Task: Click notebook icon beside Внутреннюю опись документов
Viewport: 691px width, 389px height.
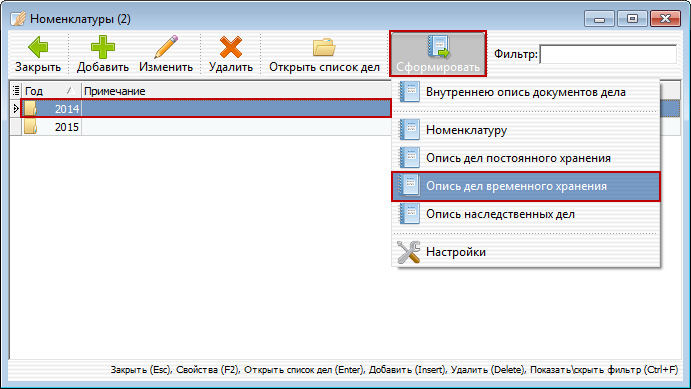Action: (x=409, y=92)
